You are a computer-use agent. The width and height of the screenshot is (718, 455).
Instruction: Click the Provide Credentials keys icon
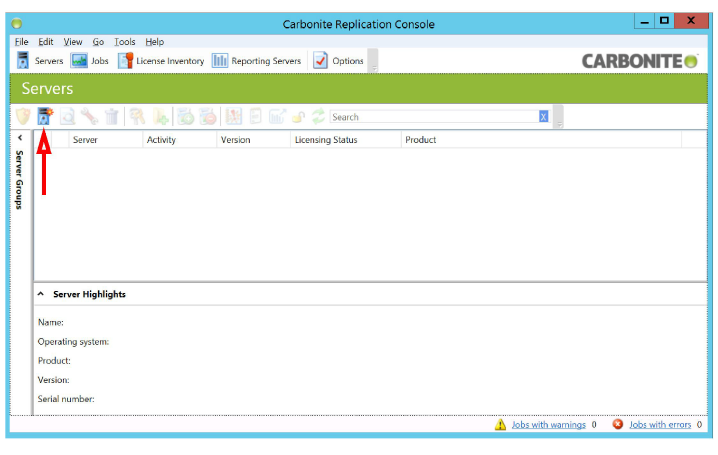(x=137, y=116)
